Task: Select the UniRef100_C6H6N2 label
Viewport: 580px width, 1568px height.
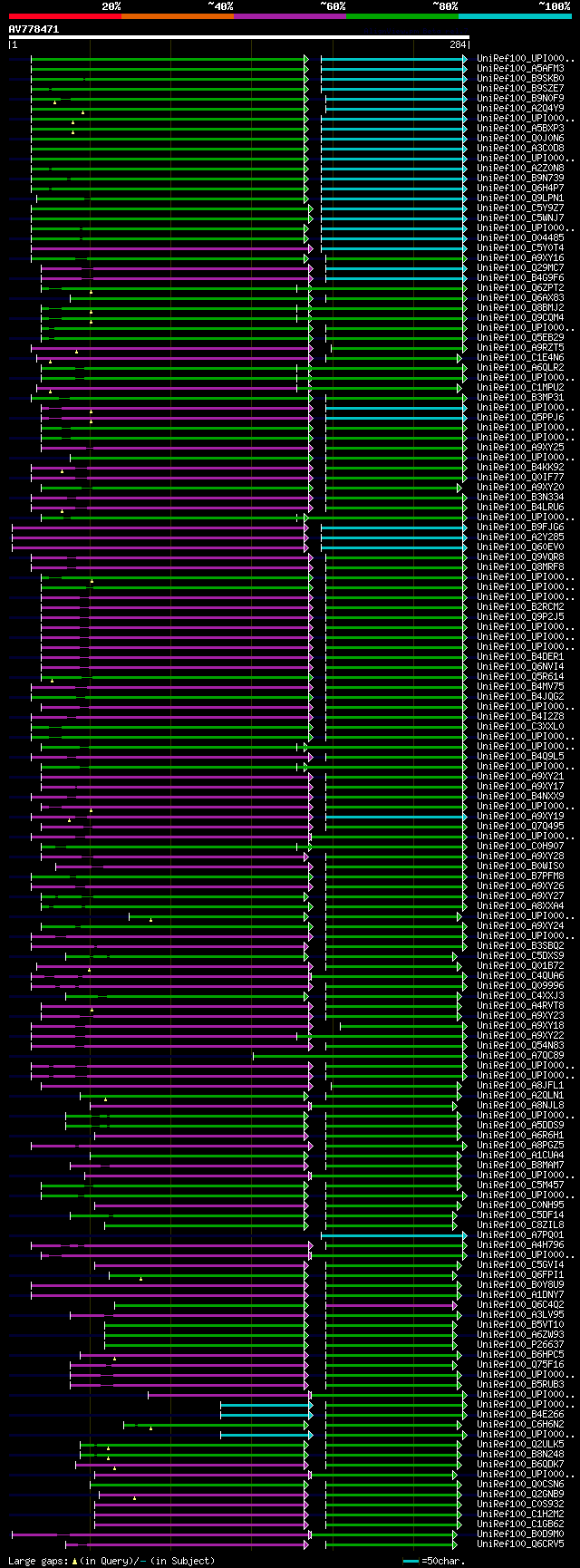Action: [x=520, y=1424]
